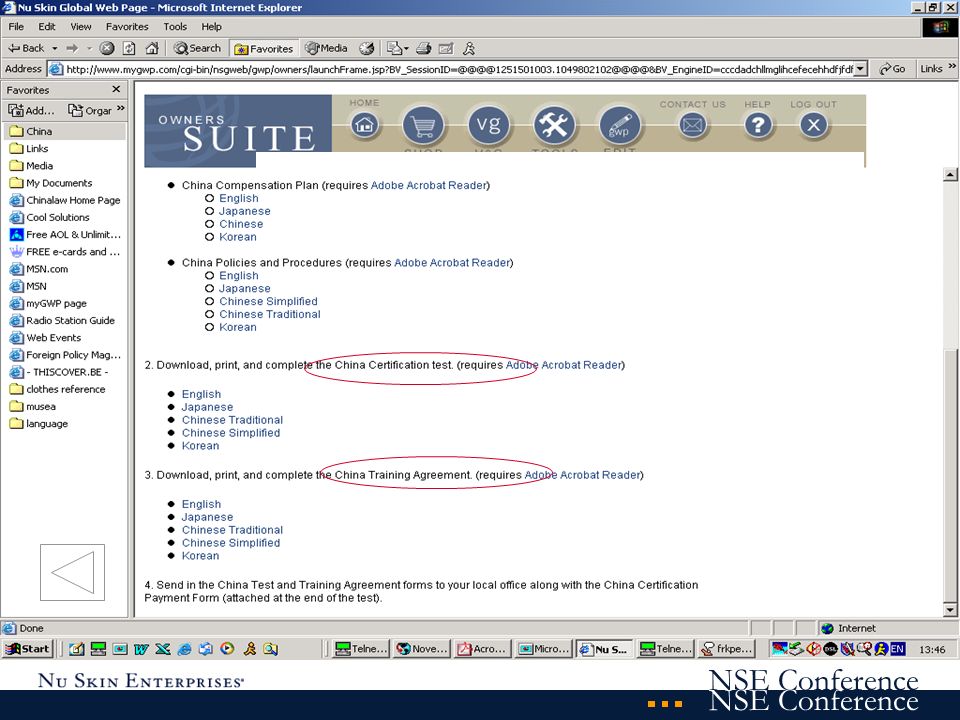Screen dimensions: 960x720
Task: Open the Tools menu
Action: point(175,26)
